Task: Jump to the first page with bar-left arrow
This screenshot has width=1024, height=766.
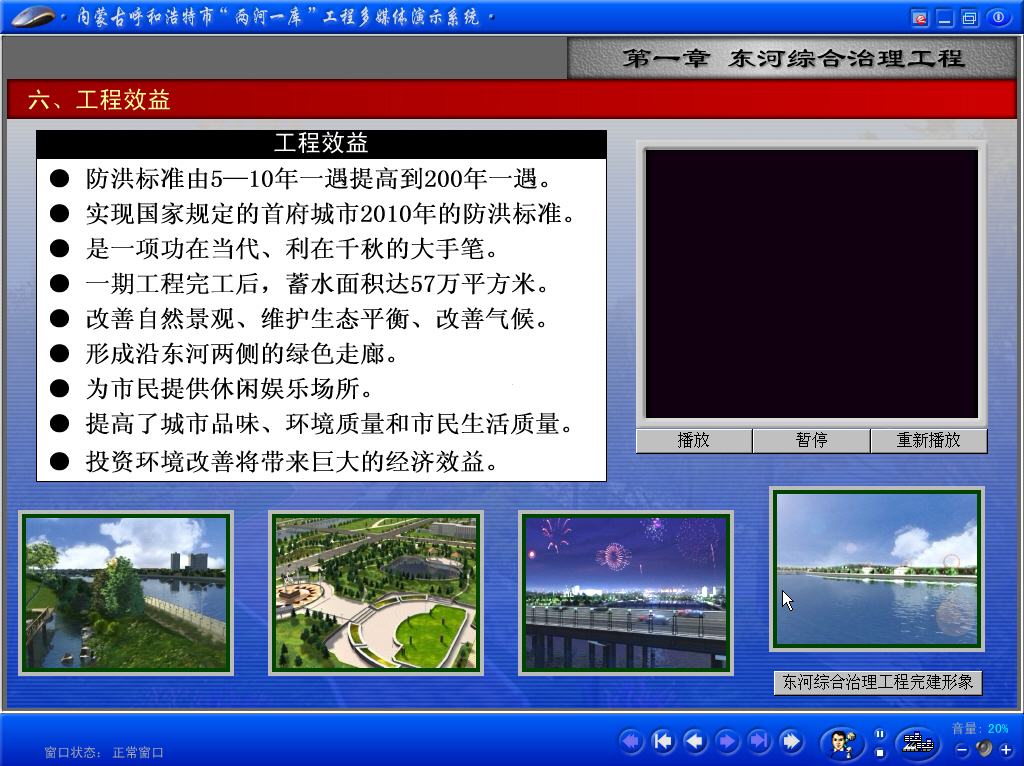Action: [x=663, y=741]
